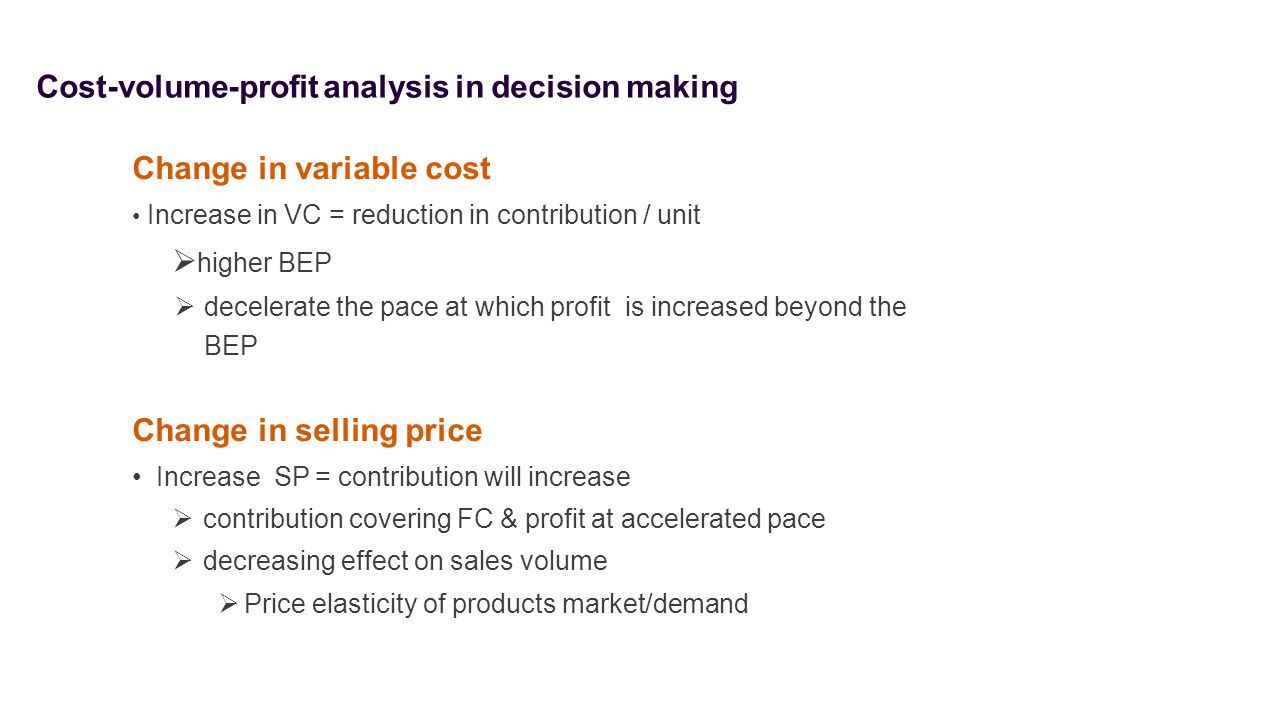Click 'contribution covering FC & profit' line
The image size is (1280, 720).
point(514,519)
